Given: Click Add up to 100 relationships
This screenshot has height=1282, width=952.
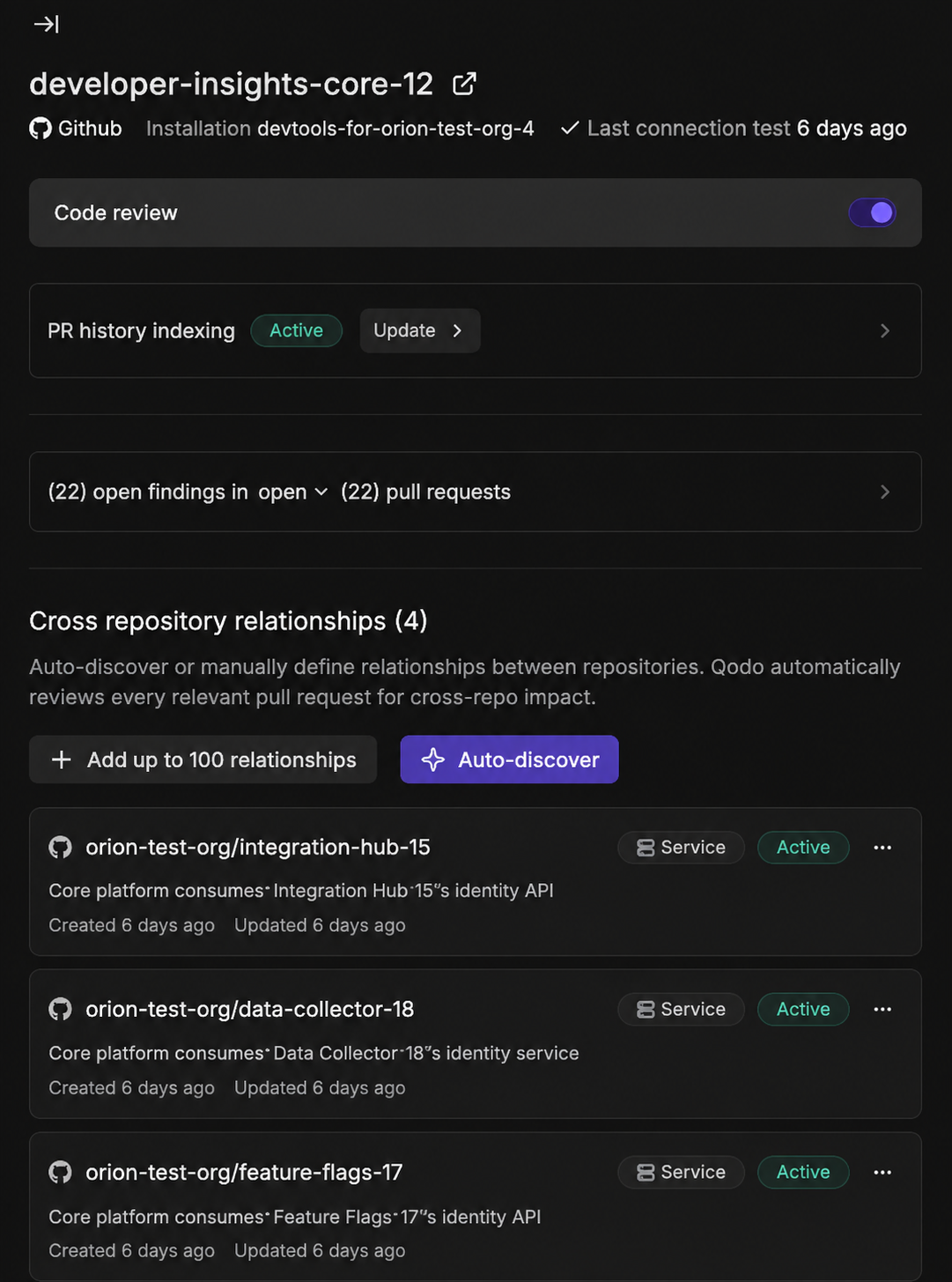Looking at the screenshot, I should pos(203,760).
